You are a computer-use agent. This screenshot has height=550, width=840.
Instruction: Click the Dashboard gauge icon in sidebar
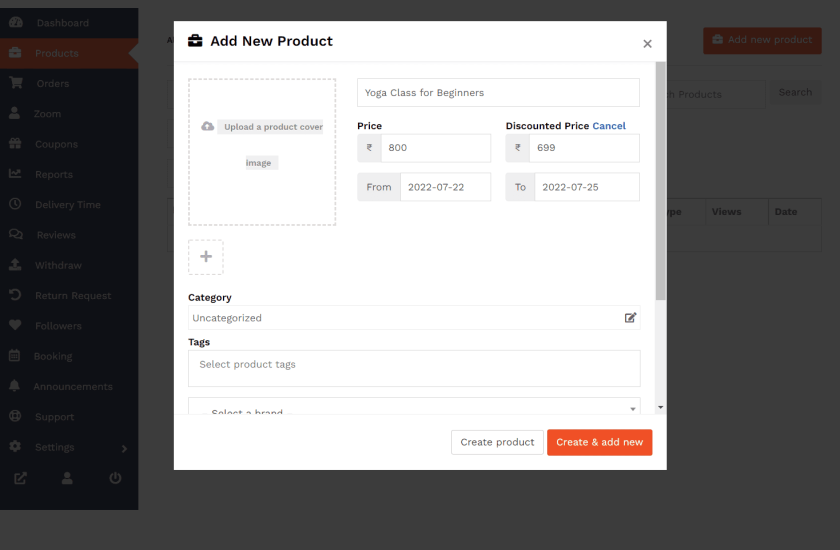pyautogui.click(x=16, y=22)
